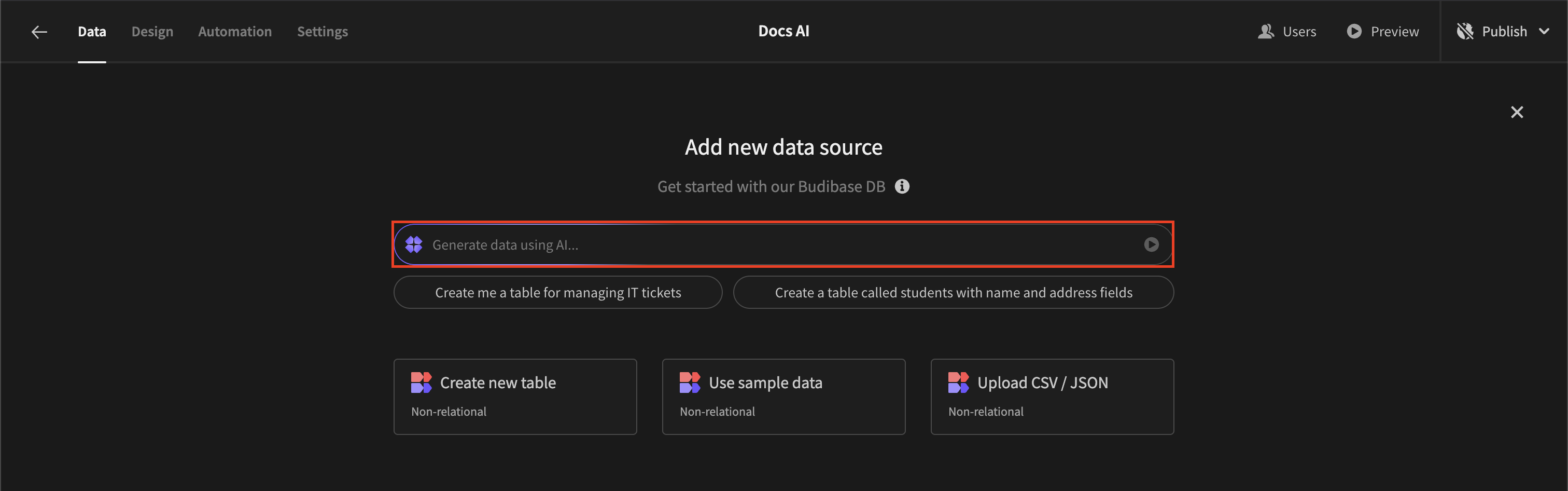Image resolution: width=1568 pixels, height=491 pixels.
Task: Choose the IT tickets table suggestion
Action: (x=557, y=292)
